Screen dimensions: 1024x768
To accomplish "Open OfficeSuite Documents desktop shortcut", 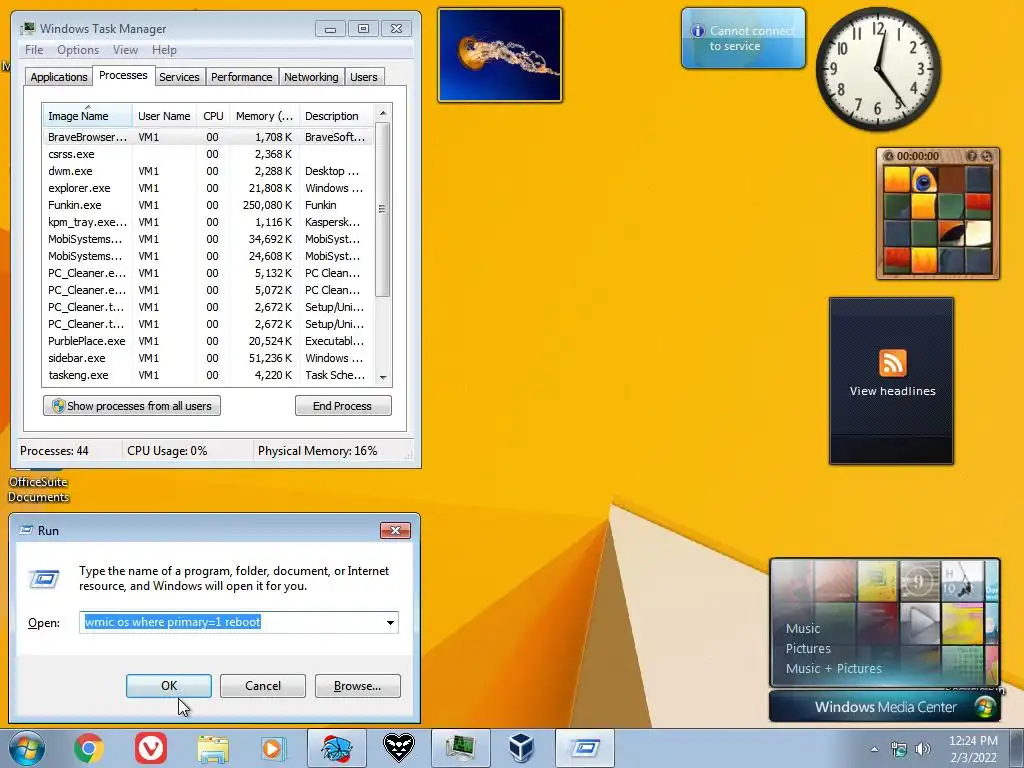I will point(38,488).
